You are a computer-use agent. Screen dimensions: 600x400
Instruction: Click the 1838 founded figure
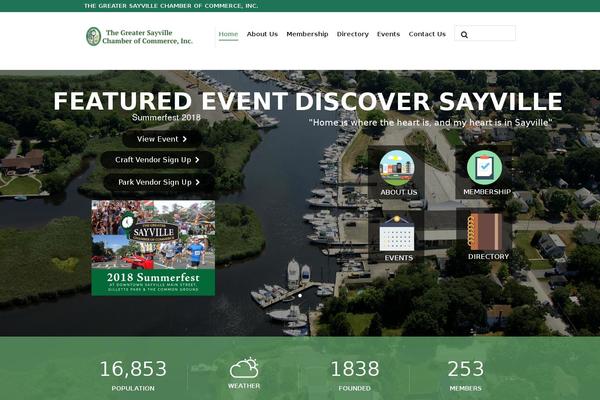coord(355,369)
